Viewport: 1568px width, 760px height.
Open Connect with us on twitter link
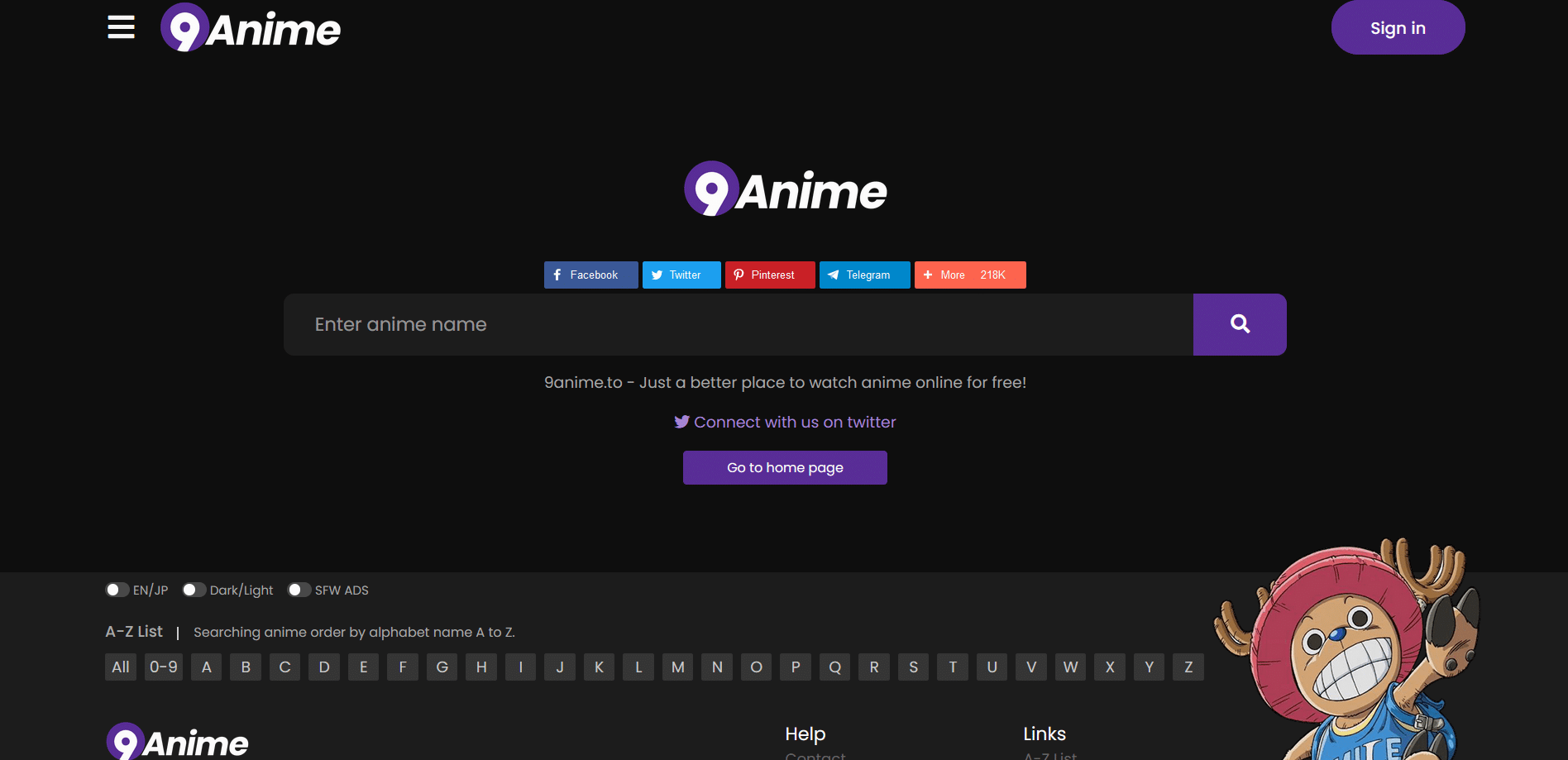tap(785, 422)
